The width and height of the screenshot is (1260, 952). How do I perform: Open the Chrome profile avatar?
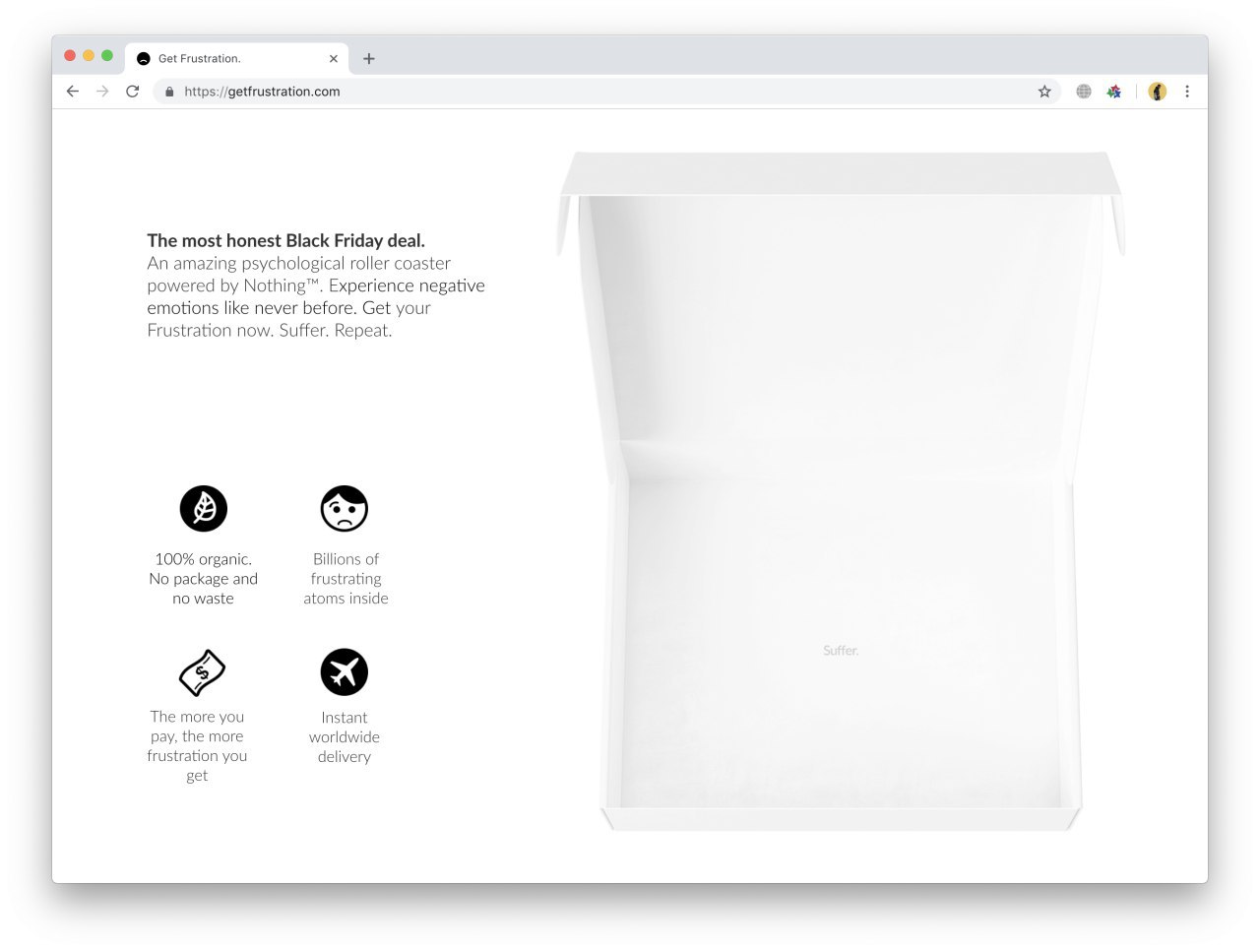[x=1158, y=92]
